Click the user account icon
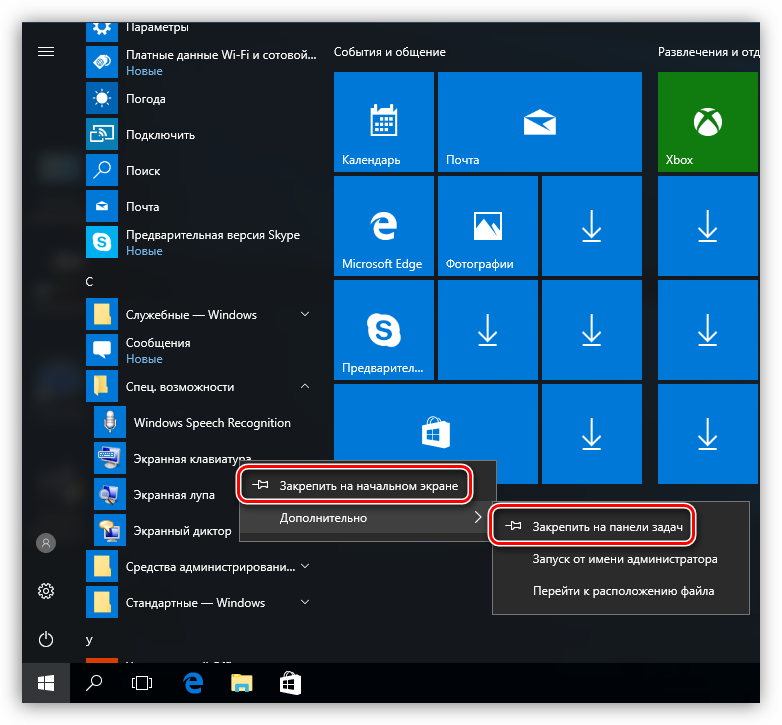 pos(46,543)
